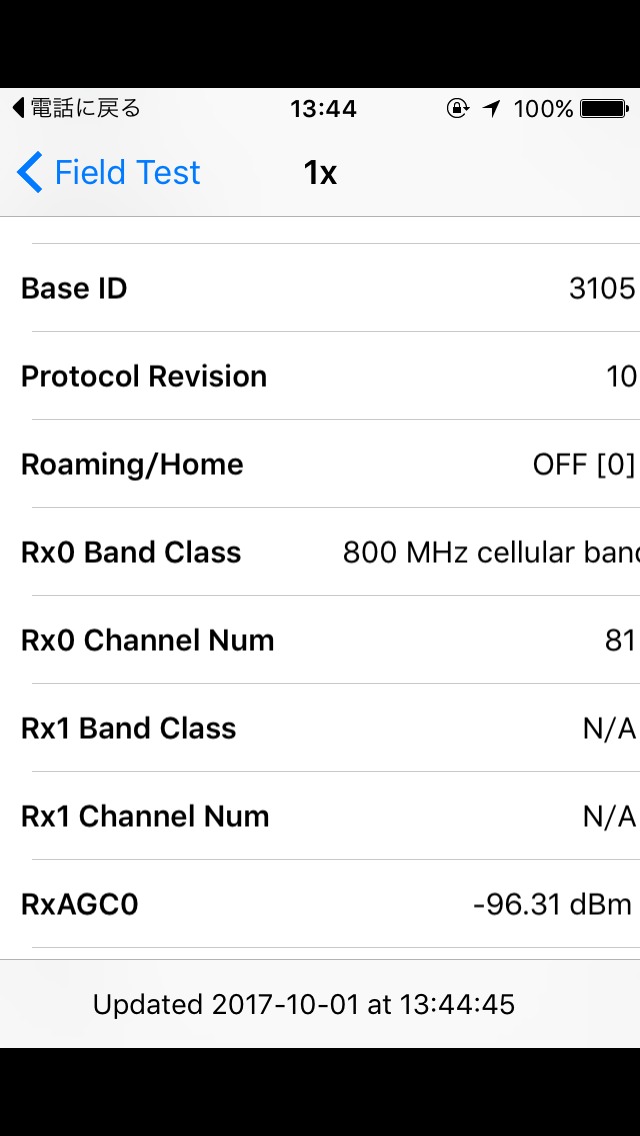Tap the location arrow status icon
640x1136 pixels.
491,108
